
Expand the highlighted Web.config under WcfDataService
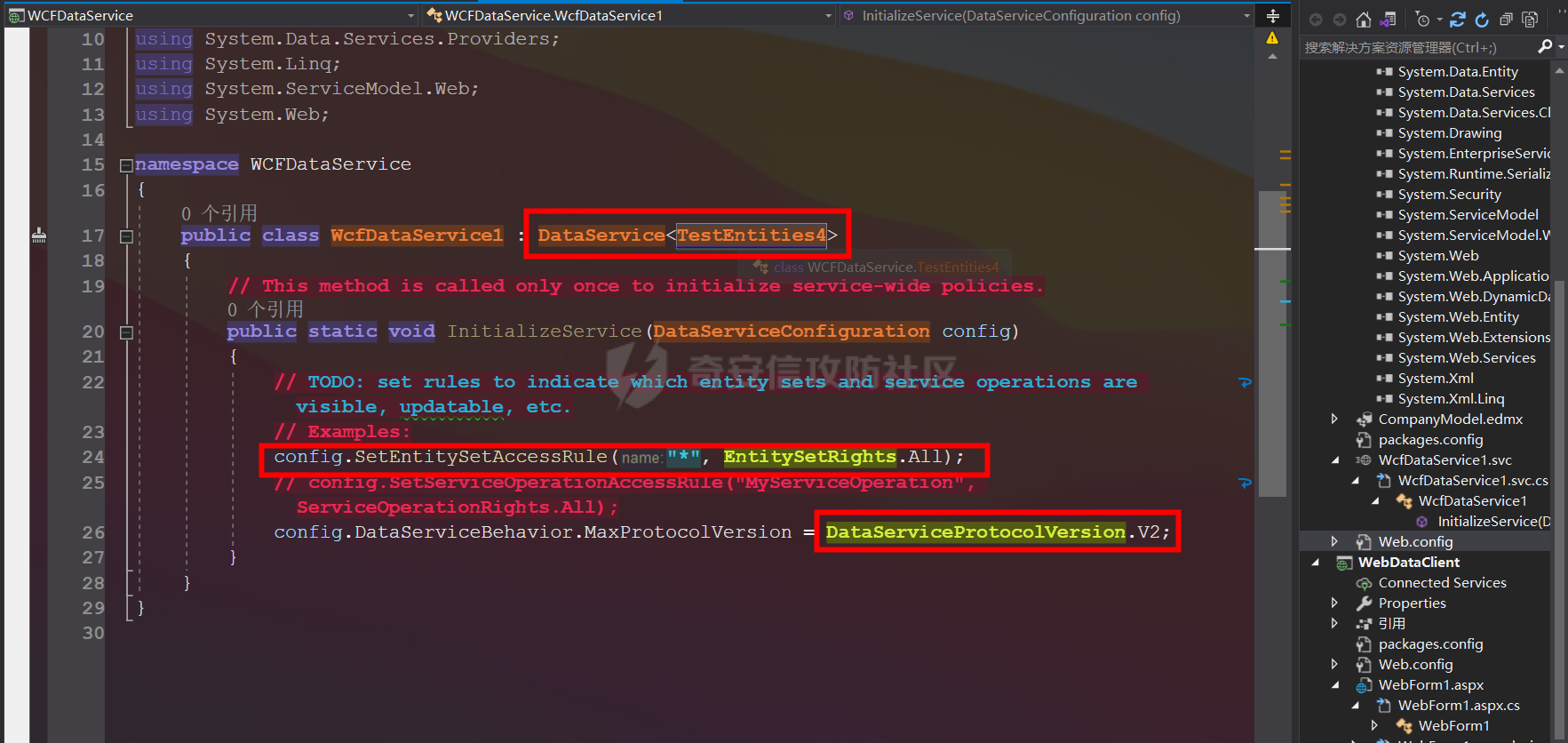click(1334, 541)
